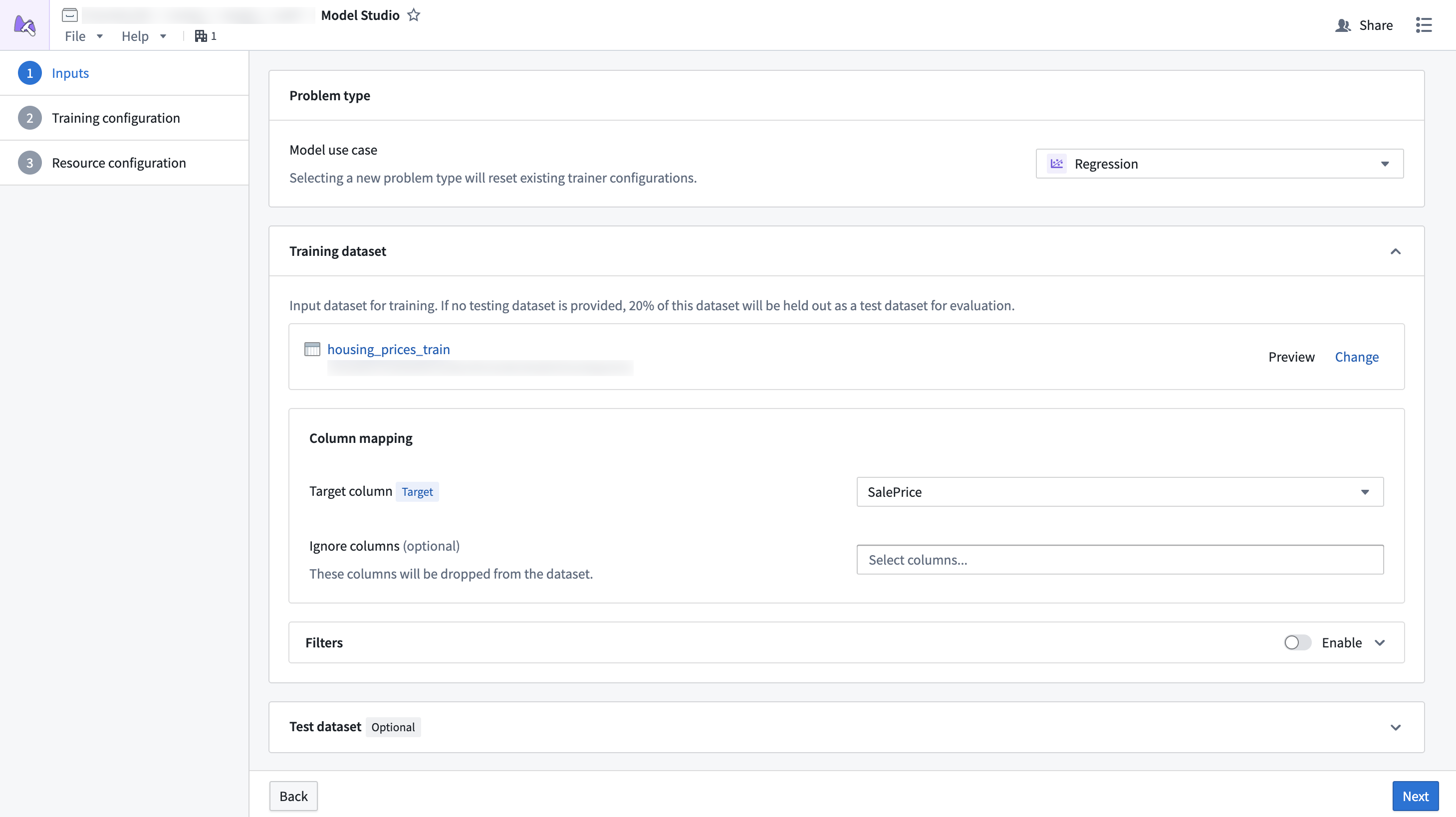This screenshot has width=1456, height=817.
Task: Click the regression chart icon in the use case selector
Action: 1056,163
